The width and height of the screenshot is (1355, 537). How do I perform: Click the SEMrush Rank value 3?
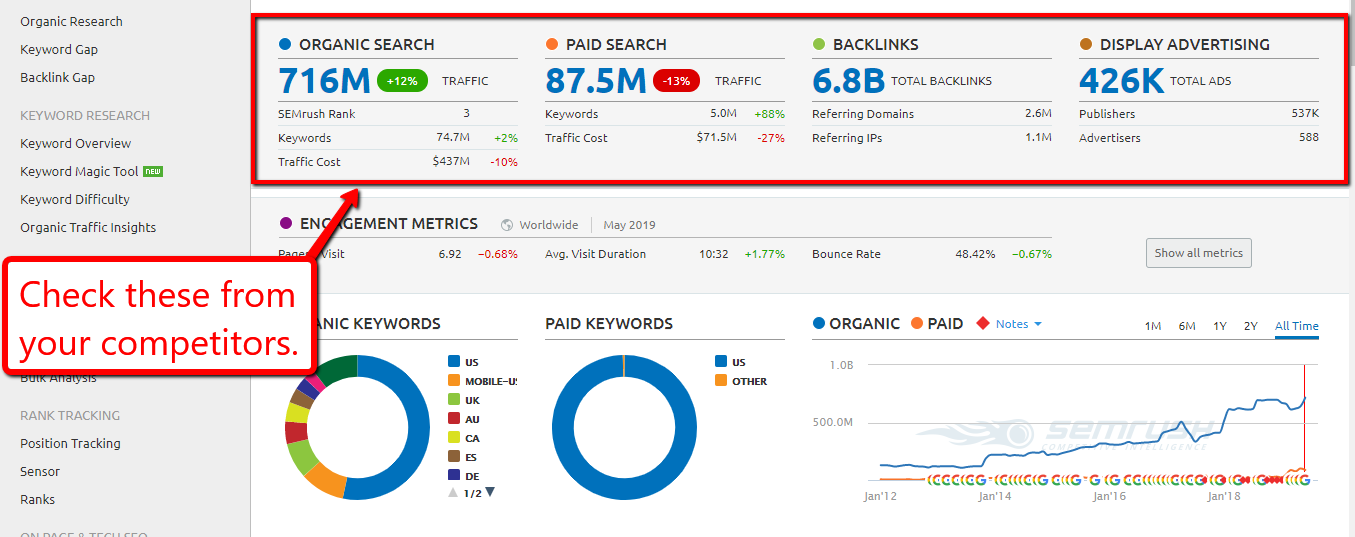point(466,114)
